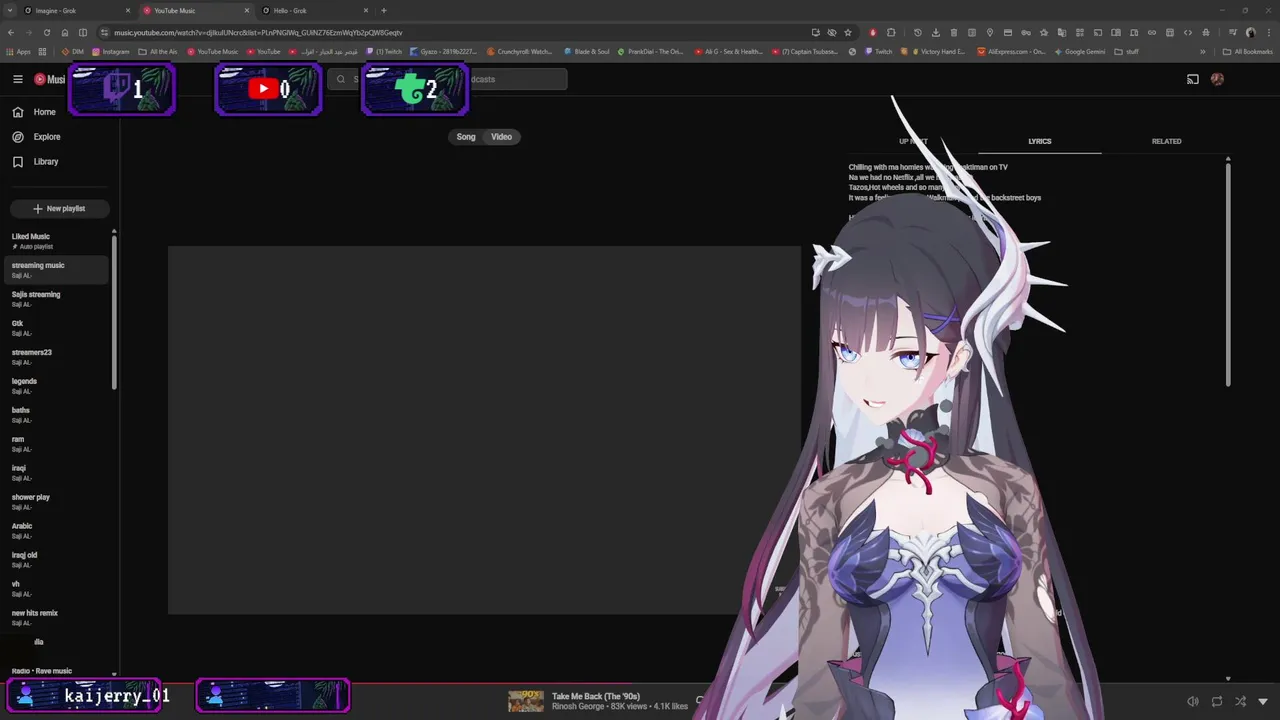Open the Chrome three-dot menu
The height and width of the screenshot is (720, 1280).
click(1269, 32)
